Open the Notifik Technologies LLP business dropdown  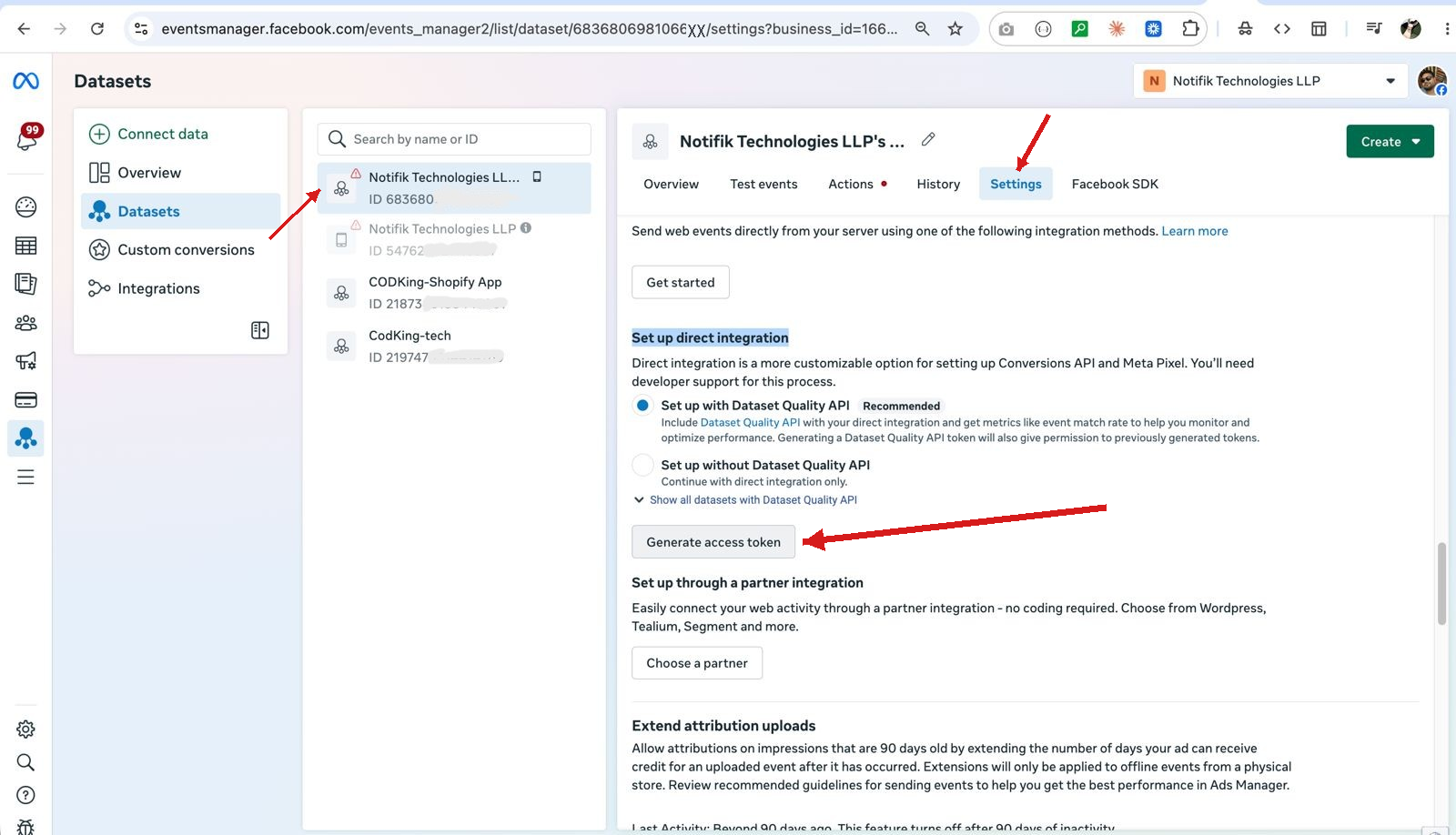[x=1270, y=81]
